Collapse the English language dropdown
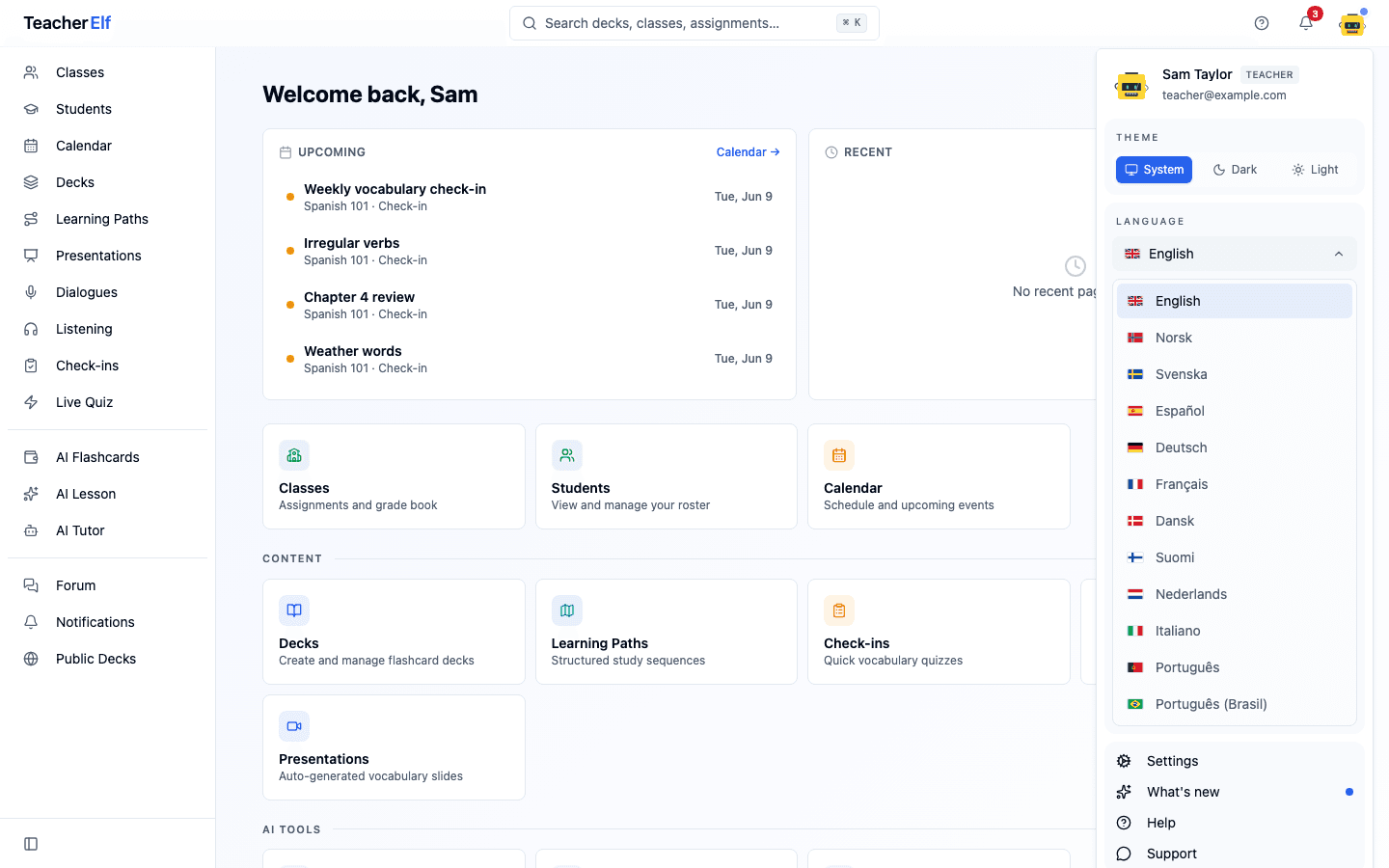Image resolution: width=1389 pixels, height=868 pixels. pyautogui.click(x=1235, y=254)
